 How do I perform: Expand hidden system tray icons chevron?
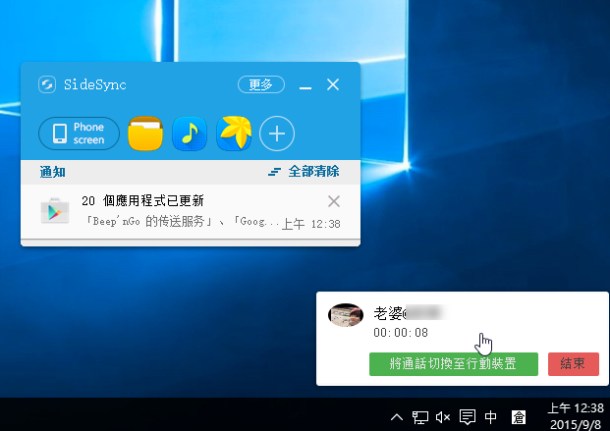(396, 417)
